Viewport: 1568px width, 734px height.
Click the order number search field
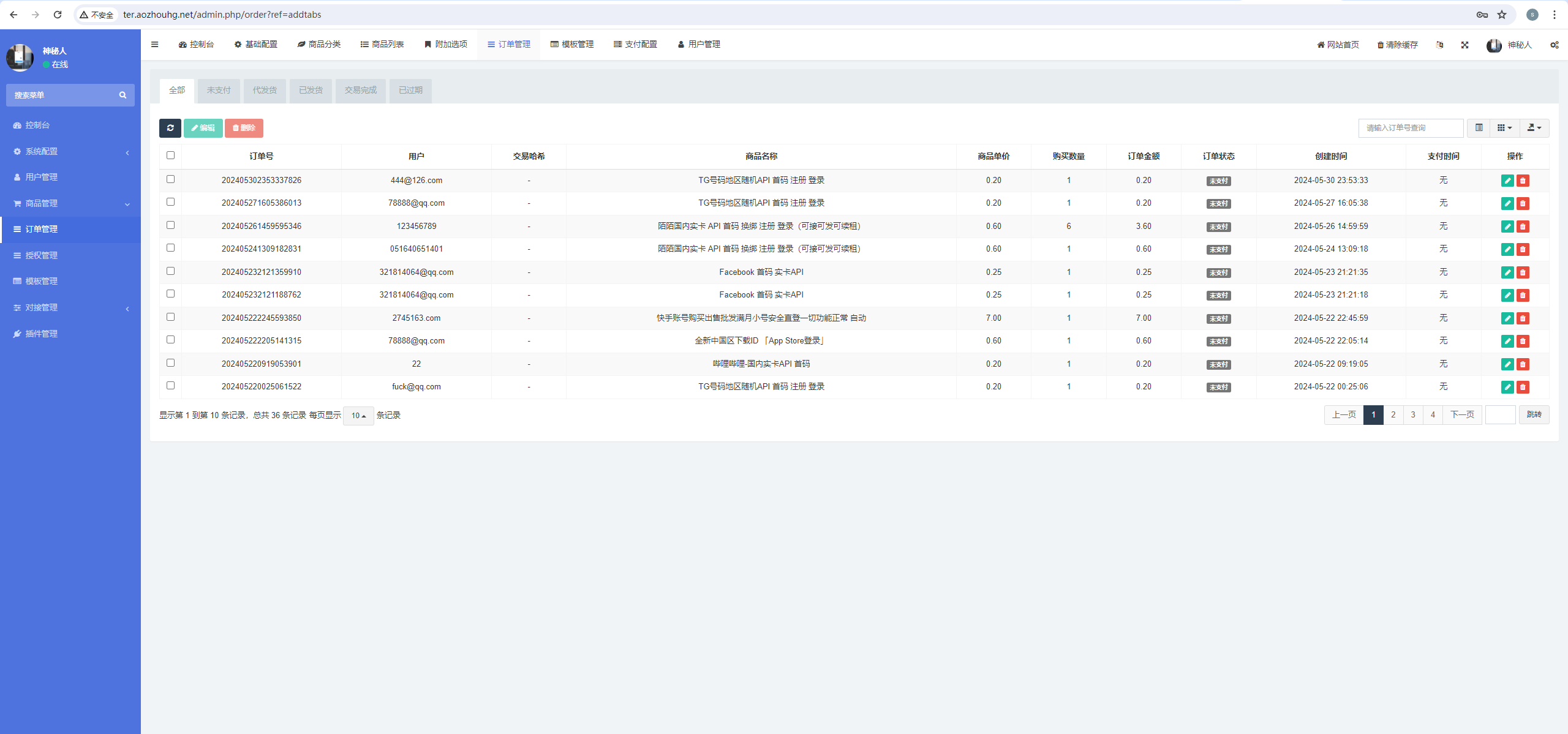coord(1410,128)
